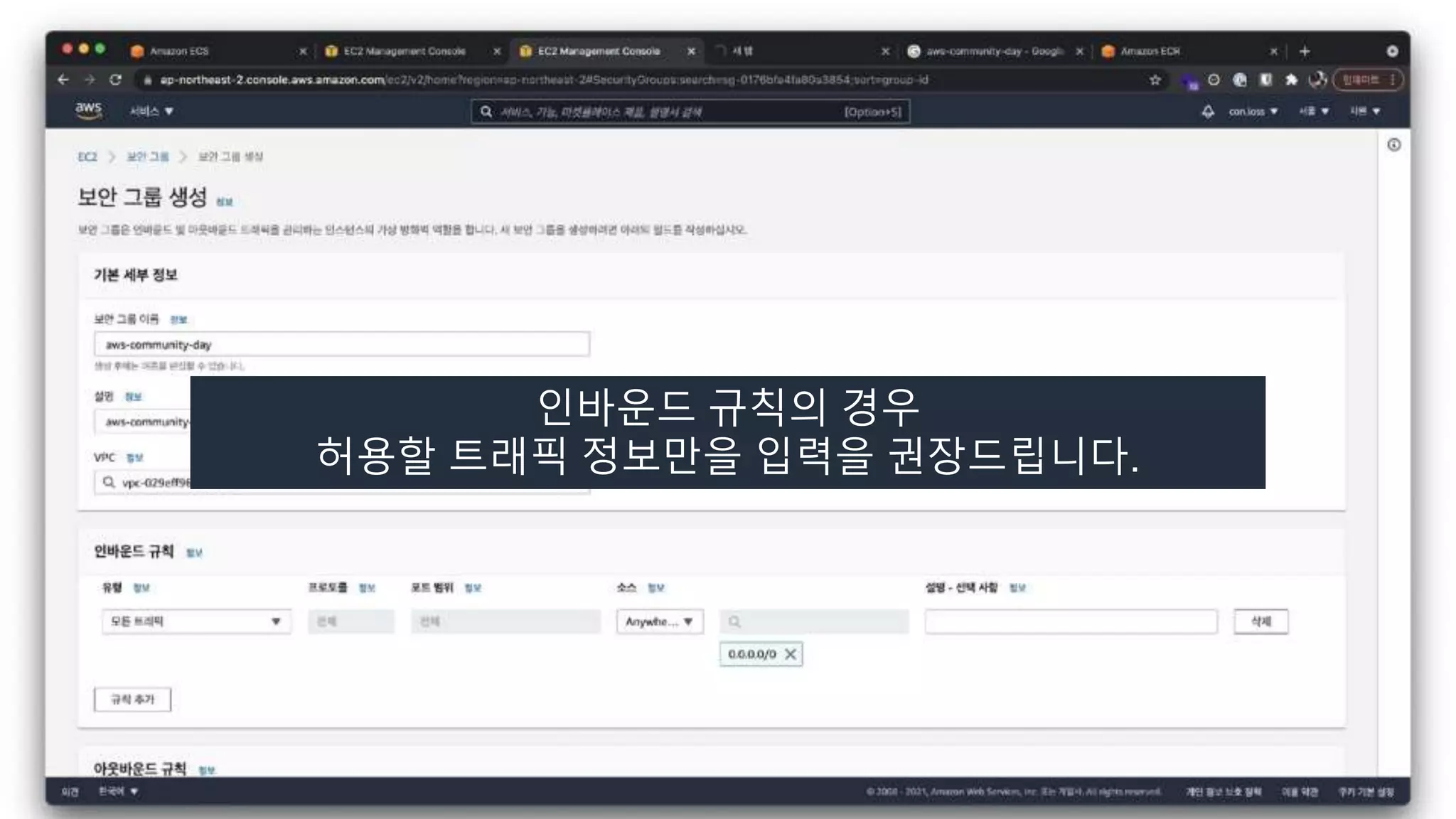Open the 한국어 language selector in footer
Screen dimensions: 1456x819
118,791
